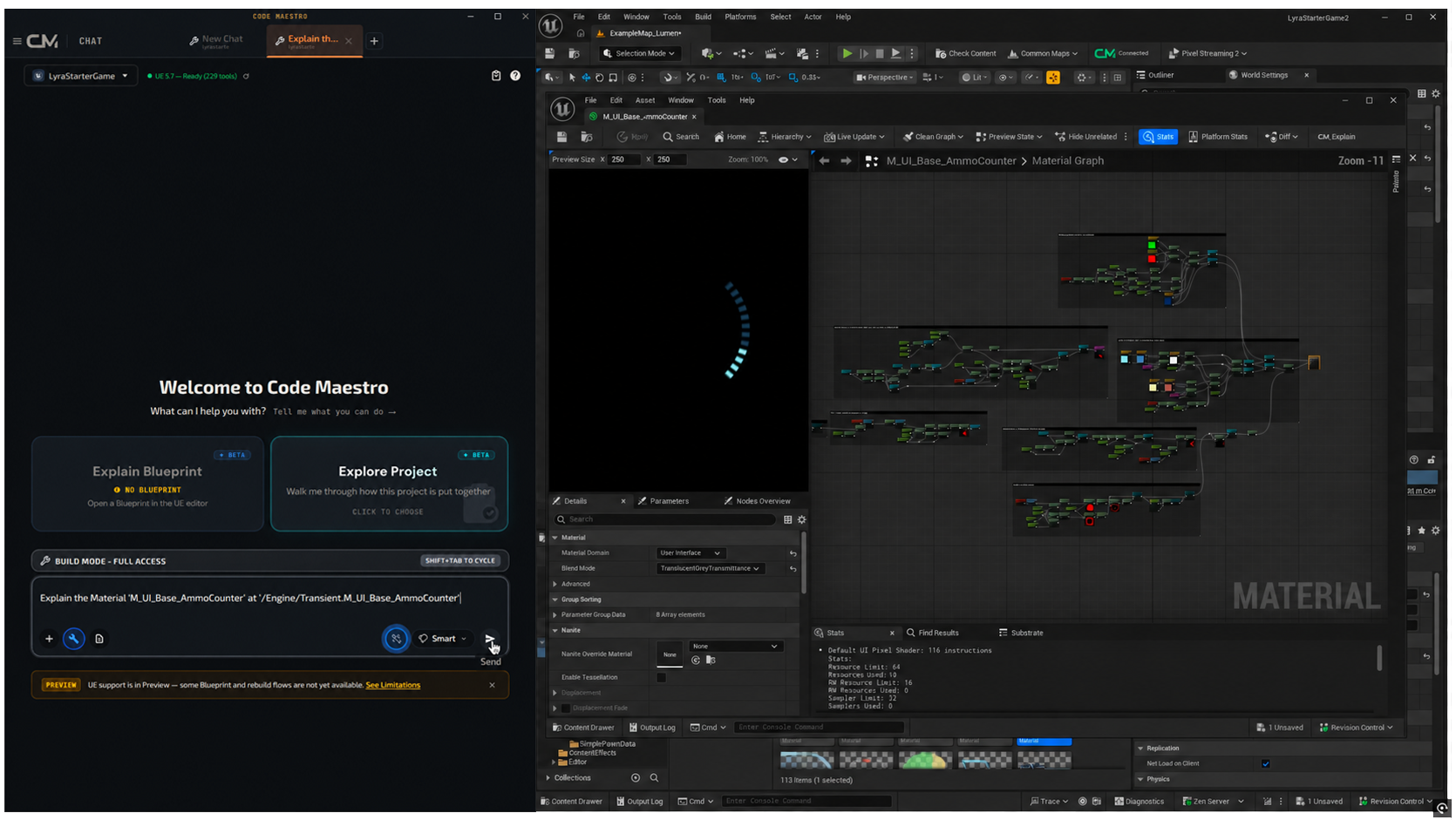Viewport: 1456px width, 820px height.
Task: Open LyraStarterGame project dropdown
Action: coord(80,76)
